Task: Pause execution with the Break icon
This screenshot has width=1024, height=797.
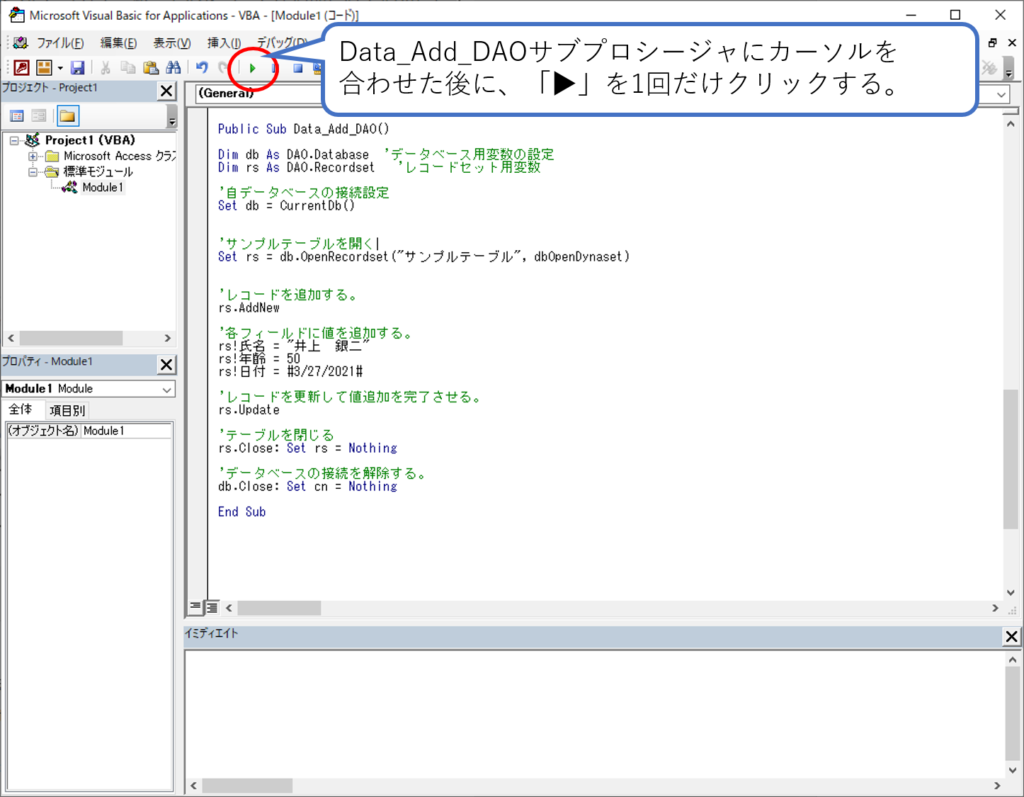Action: click(273, 68)
